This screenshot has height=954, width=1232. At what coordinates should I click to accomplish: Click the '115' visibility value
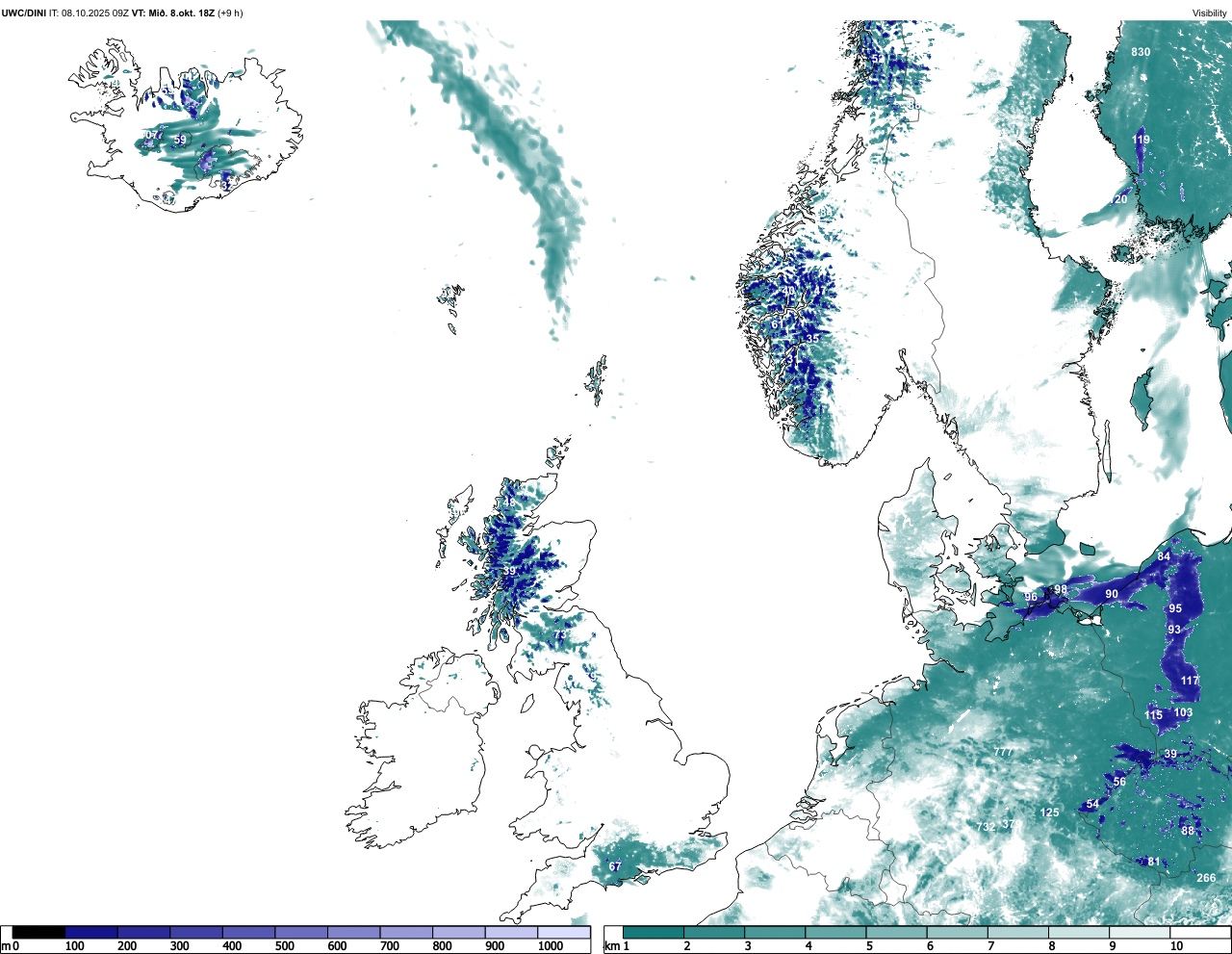tap(1154, 715)
